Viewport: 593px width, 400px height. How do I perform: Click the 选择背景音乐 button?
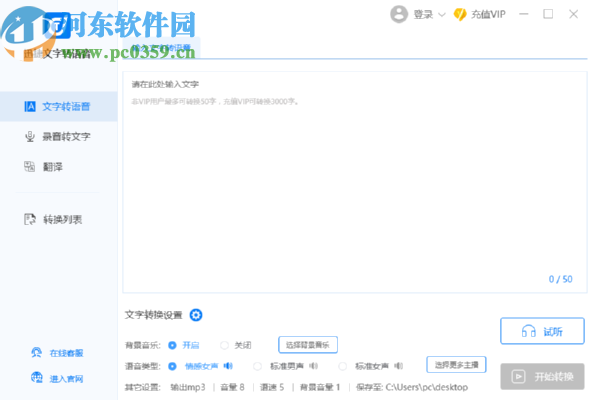click(308, 345)
